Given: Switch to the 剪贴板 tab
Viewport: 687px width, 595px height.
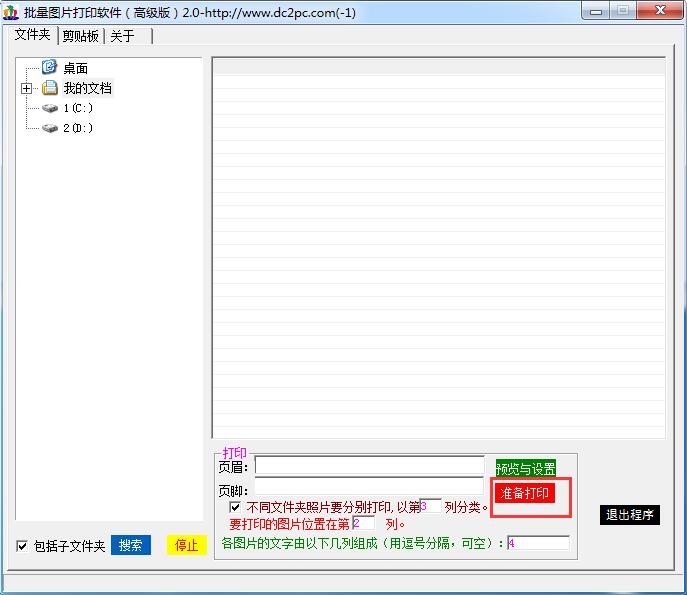Looking at the screenshot, I should (81, 36).
